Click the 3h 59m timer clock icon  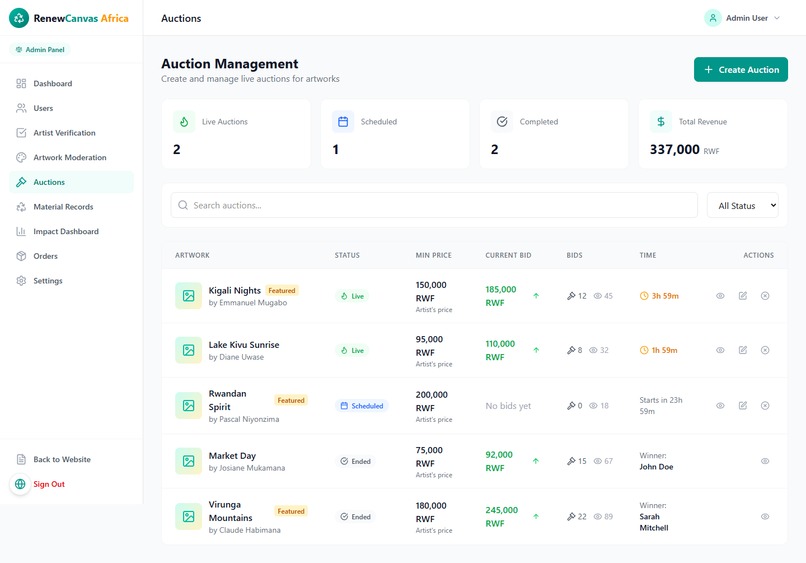point(644,296)
